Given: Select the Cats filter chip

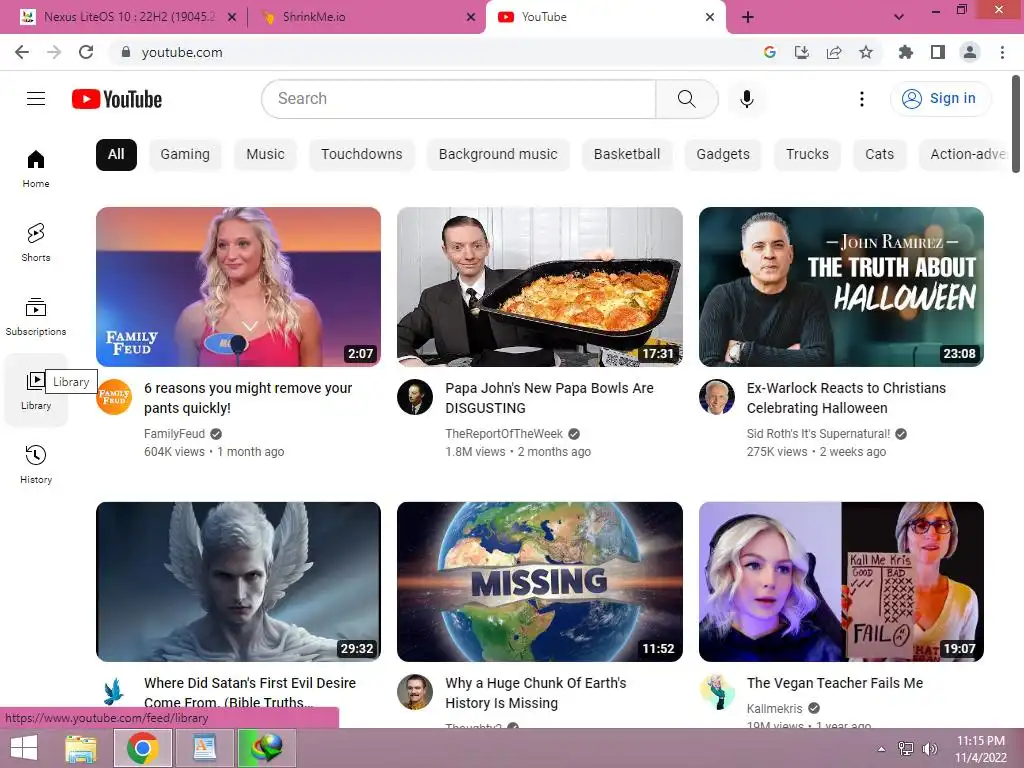Looking at the screenshot, I should pos(880,155).
